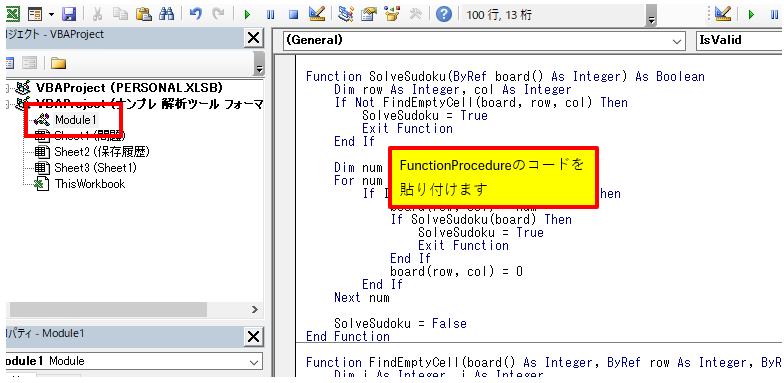This screenshot has height=383, width=784.
Task: Switch to Microsoft Excel via the toolbar icon
Action: coord(12,14)
